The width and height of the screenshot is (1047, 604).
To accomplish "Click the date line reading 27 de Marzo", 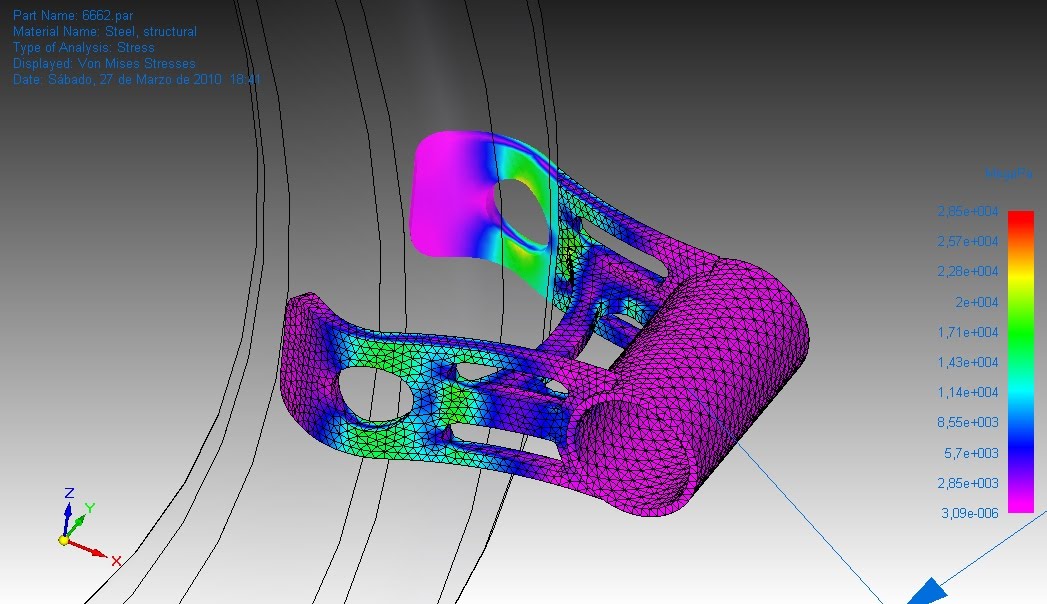I will [137, 79].
